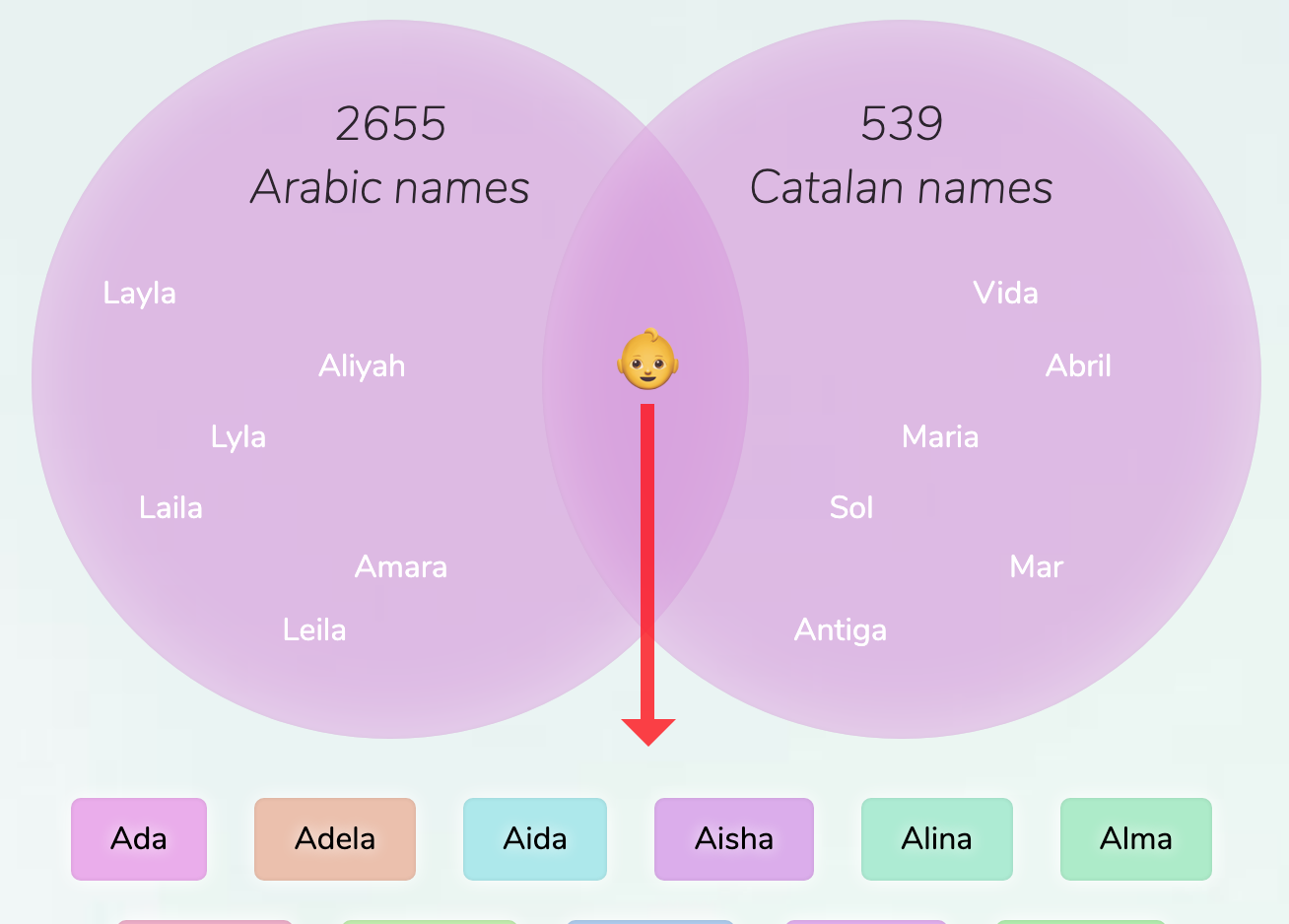
Task: Click the name Aliyah in the Arabic circle
Action: tap(362, 365)
